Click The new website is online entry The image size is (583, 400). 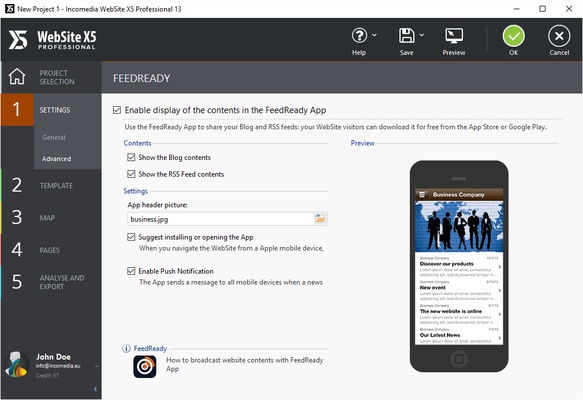tap(459, 314)
